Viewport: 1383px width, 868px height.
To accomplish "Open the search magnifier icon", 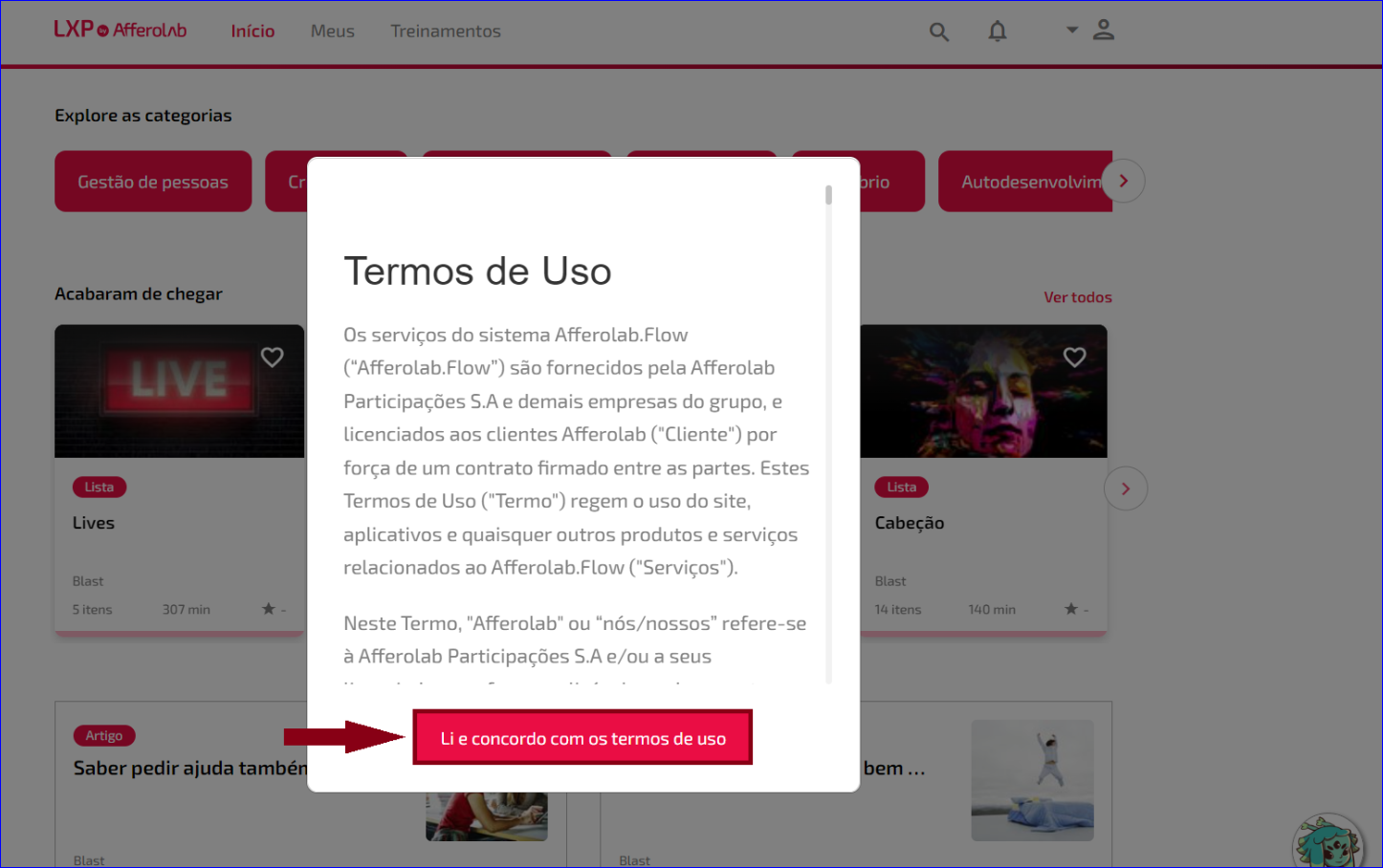I will pyautogui.click(x=939, y=32).
